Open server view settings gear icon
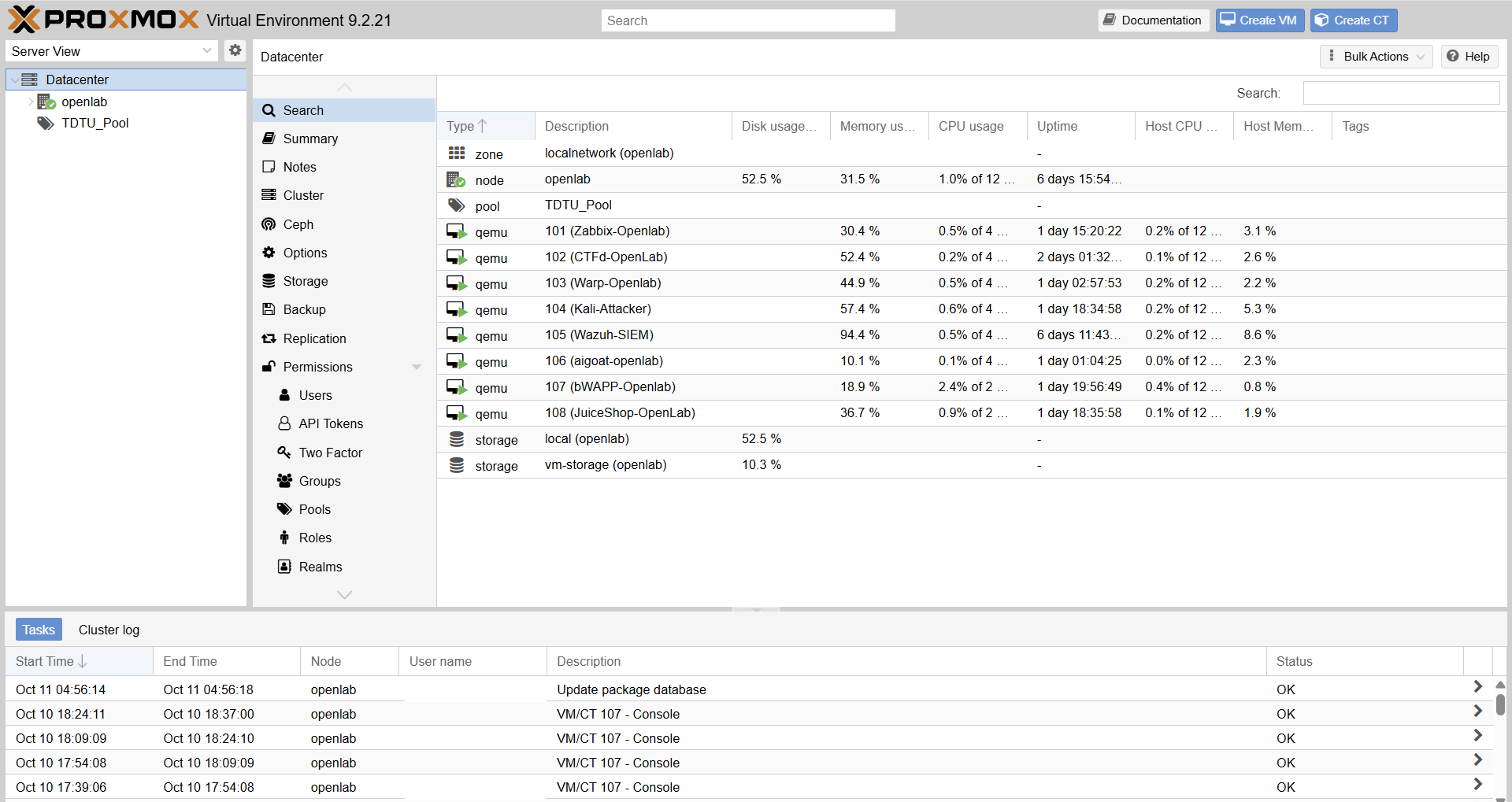Screen dimensions: 1512x802 (235, 50)
